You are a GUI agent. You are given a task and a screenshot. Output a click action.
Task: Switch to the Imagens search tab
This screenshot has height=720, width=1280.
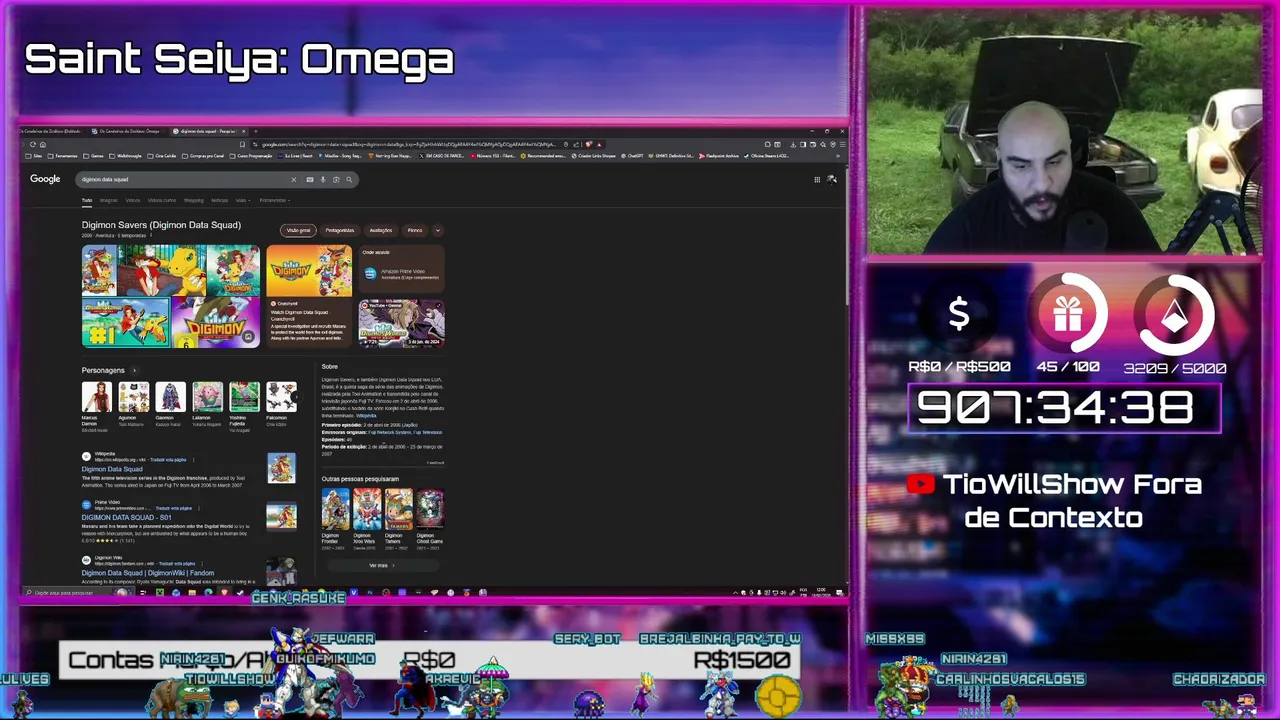[x=108, y=200]
